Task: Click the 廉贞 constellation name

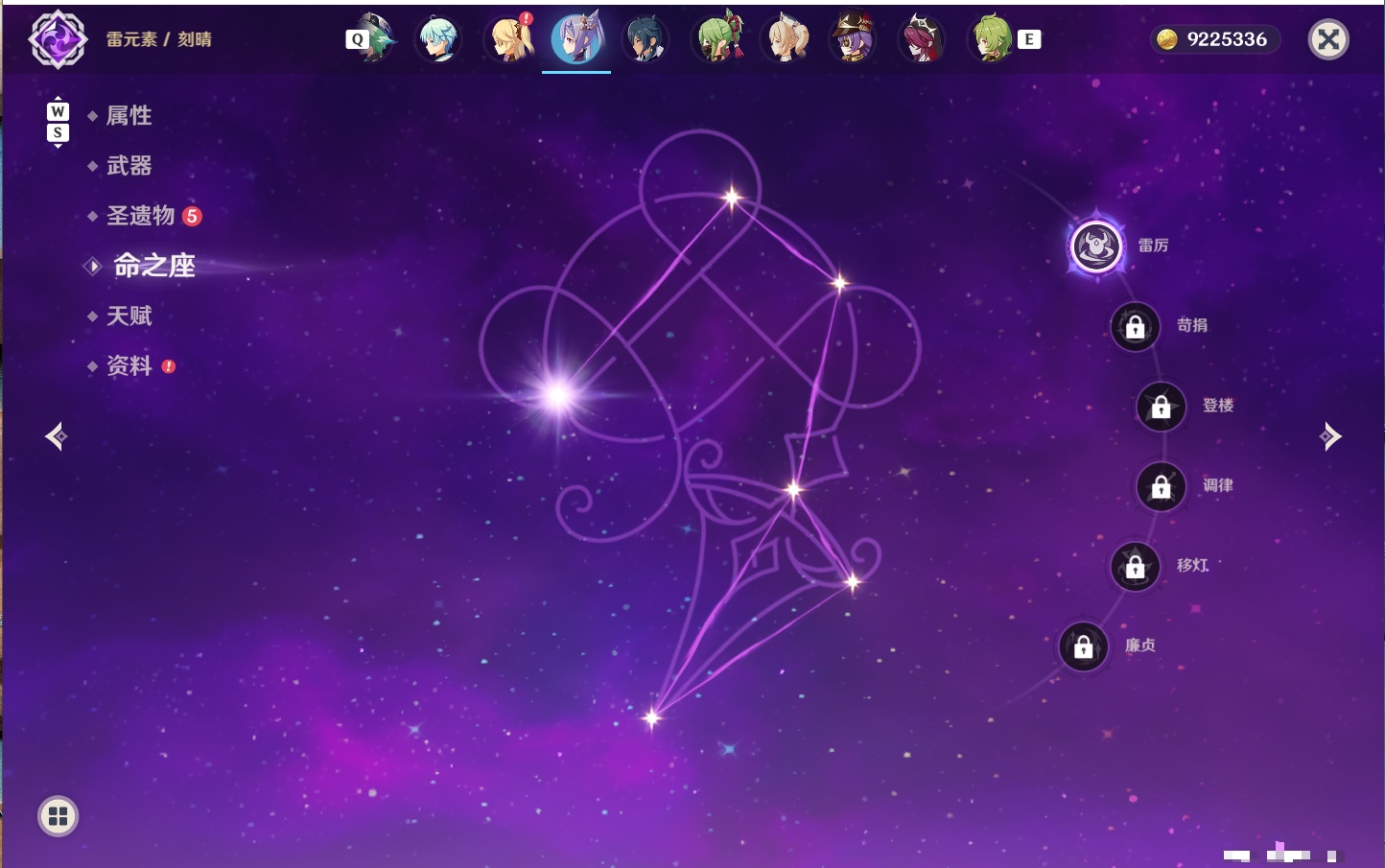Action: pos(1140,645)
